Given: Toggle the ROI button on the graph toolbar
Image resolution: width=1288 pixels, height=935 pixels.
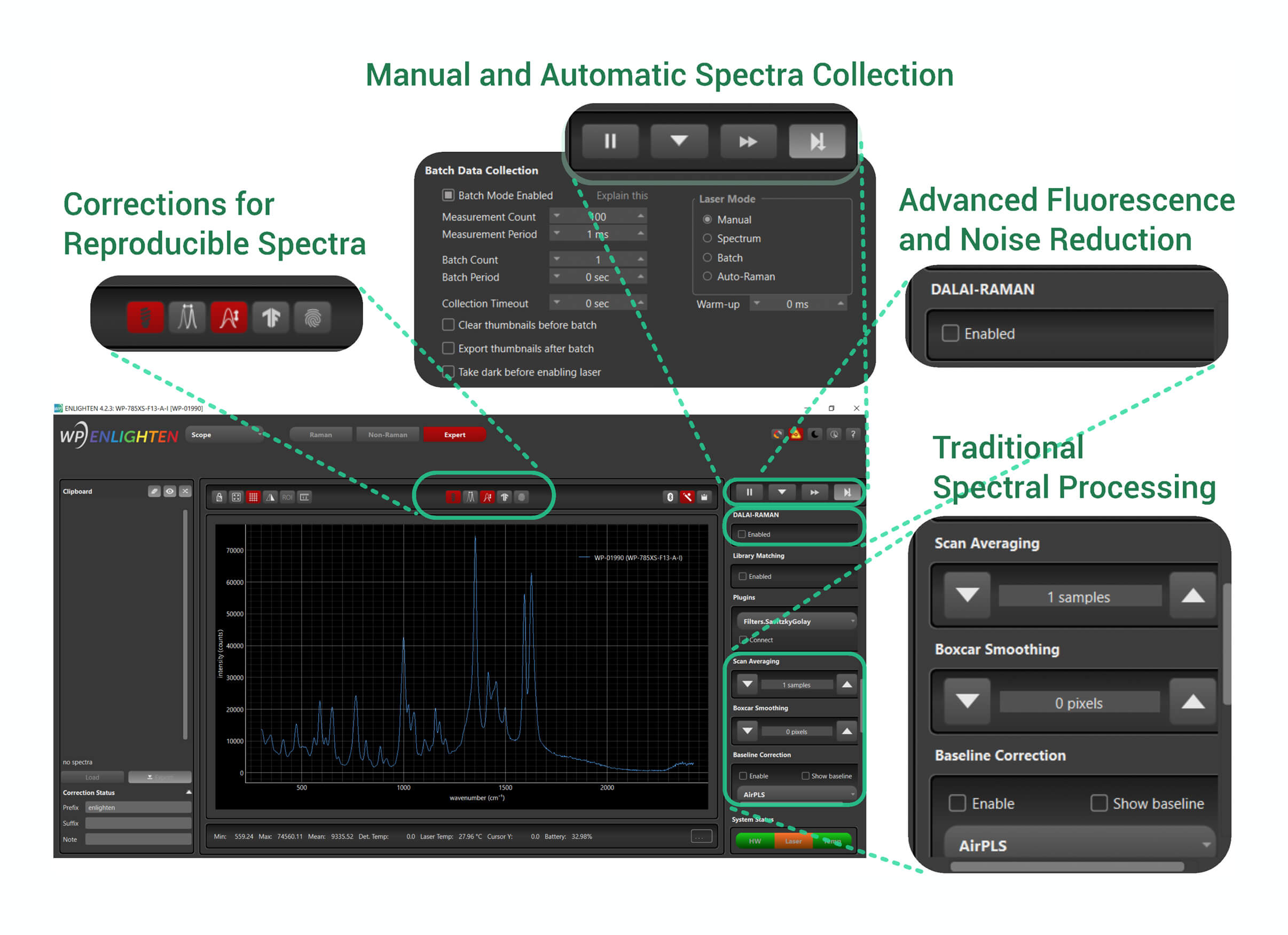Looking at the screenshot, I should point(287,498).
